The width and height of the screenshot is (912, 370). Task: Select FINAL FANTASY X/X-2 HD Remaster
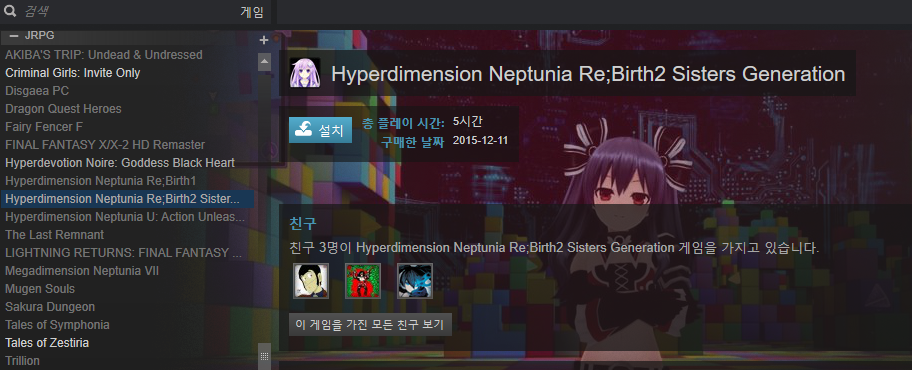(x=105, y=145)
